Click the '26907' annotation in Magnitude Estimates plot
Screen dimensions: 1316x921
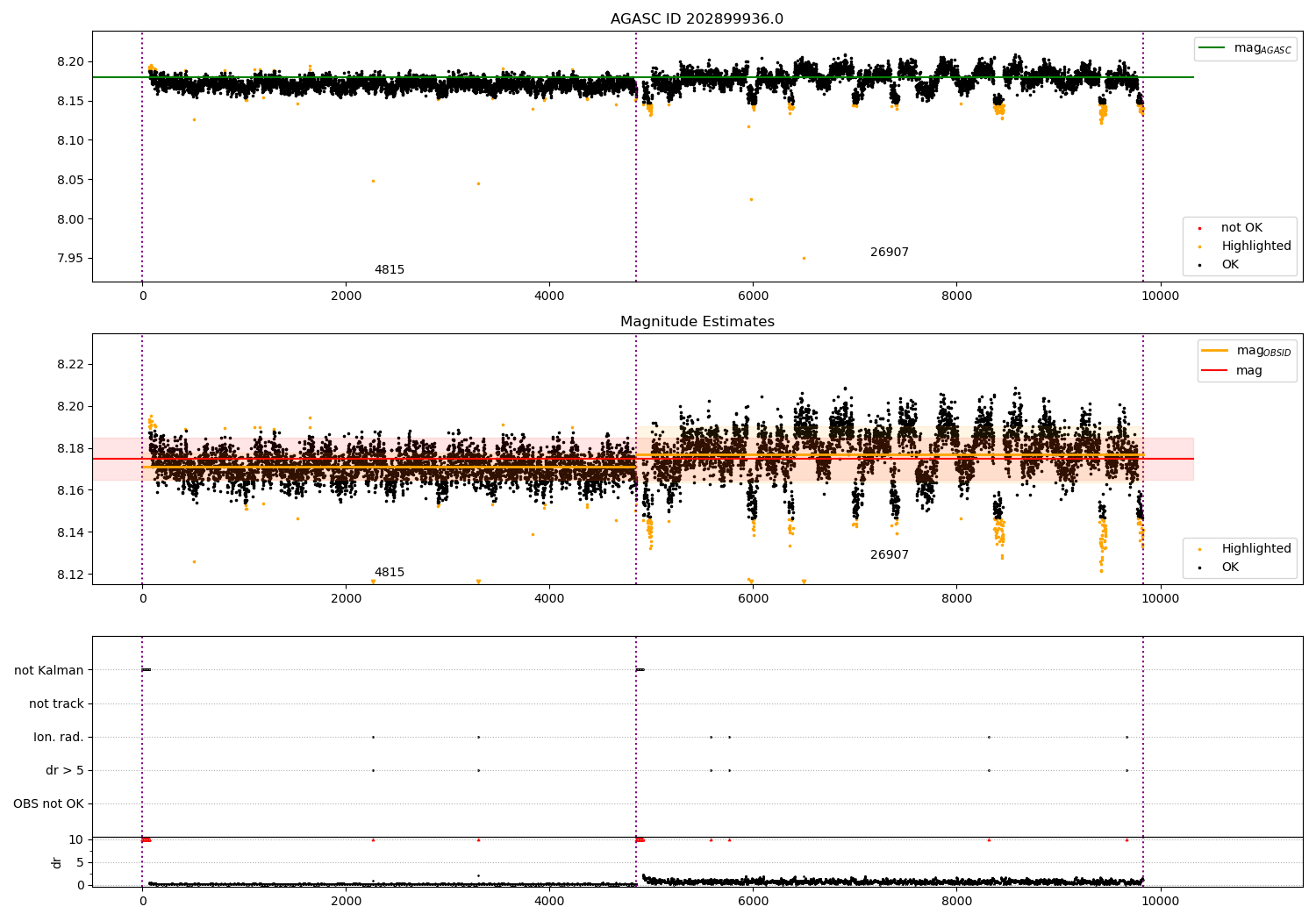click(890, 555)
